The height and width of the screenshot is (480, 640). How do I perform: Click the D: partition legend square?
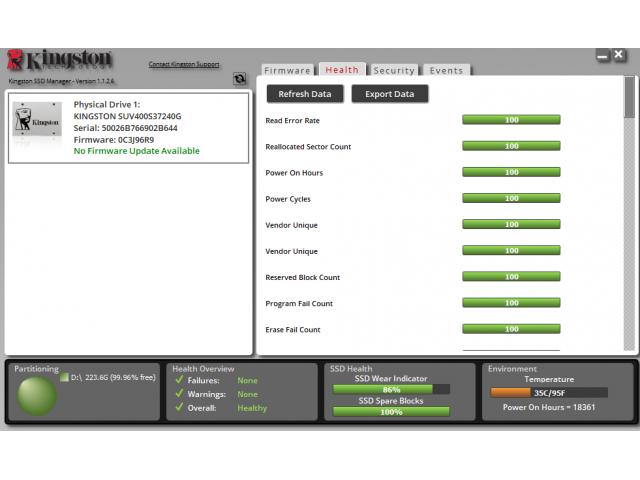[64, 378]
